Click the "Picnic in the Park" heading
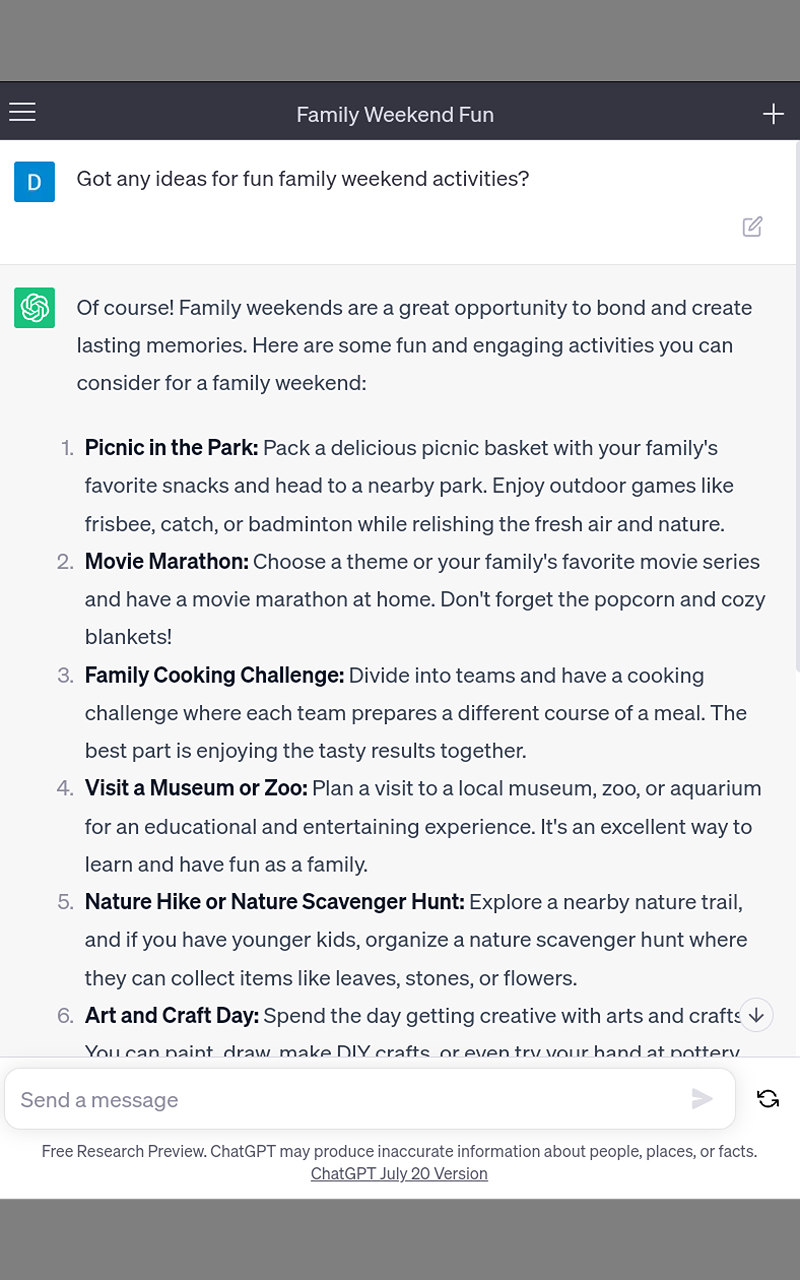The image size is (800, 1280). point(171,448)
